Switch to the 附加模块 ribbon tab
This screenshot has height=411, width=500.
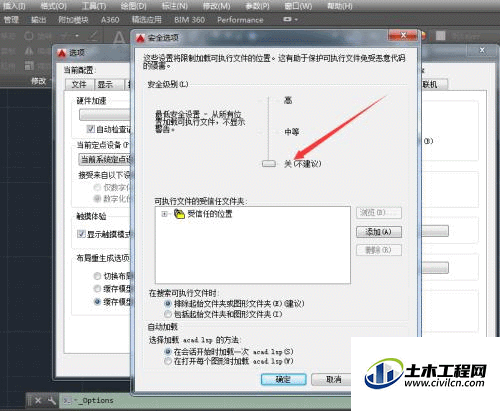click(x=73, y=20)
